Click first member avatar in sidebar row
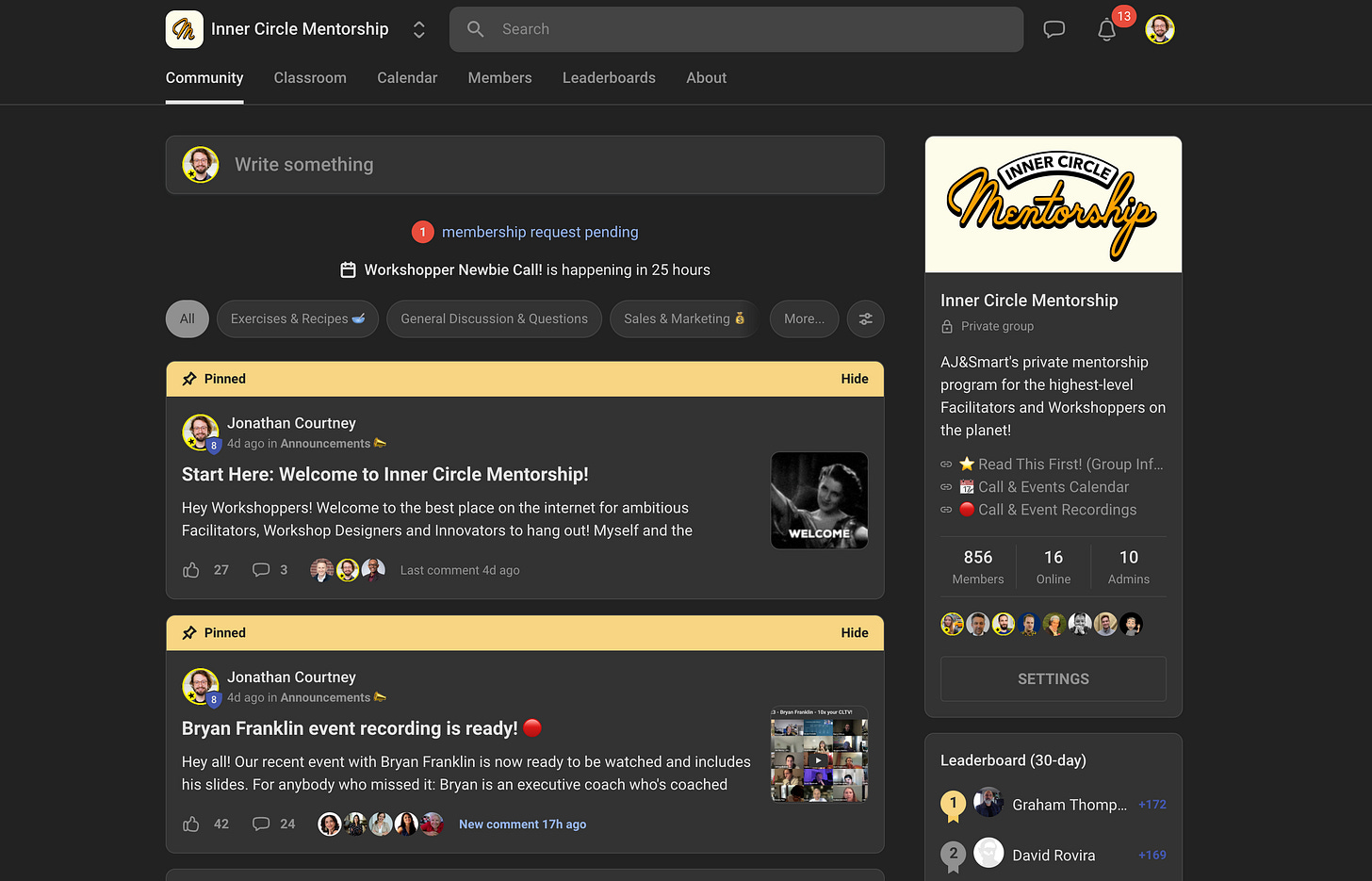Image resolution: width=1372 pixels, height=881 pixels. pyautogui.click(x=953, y=624)
